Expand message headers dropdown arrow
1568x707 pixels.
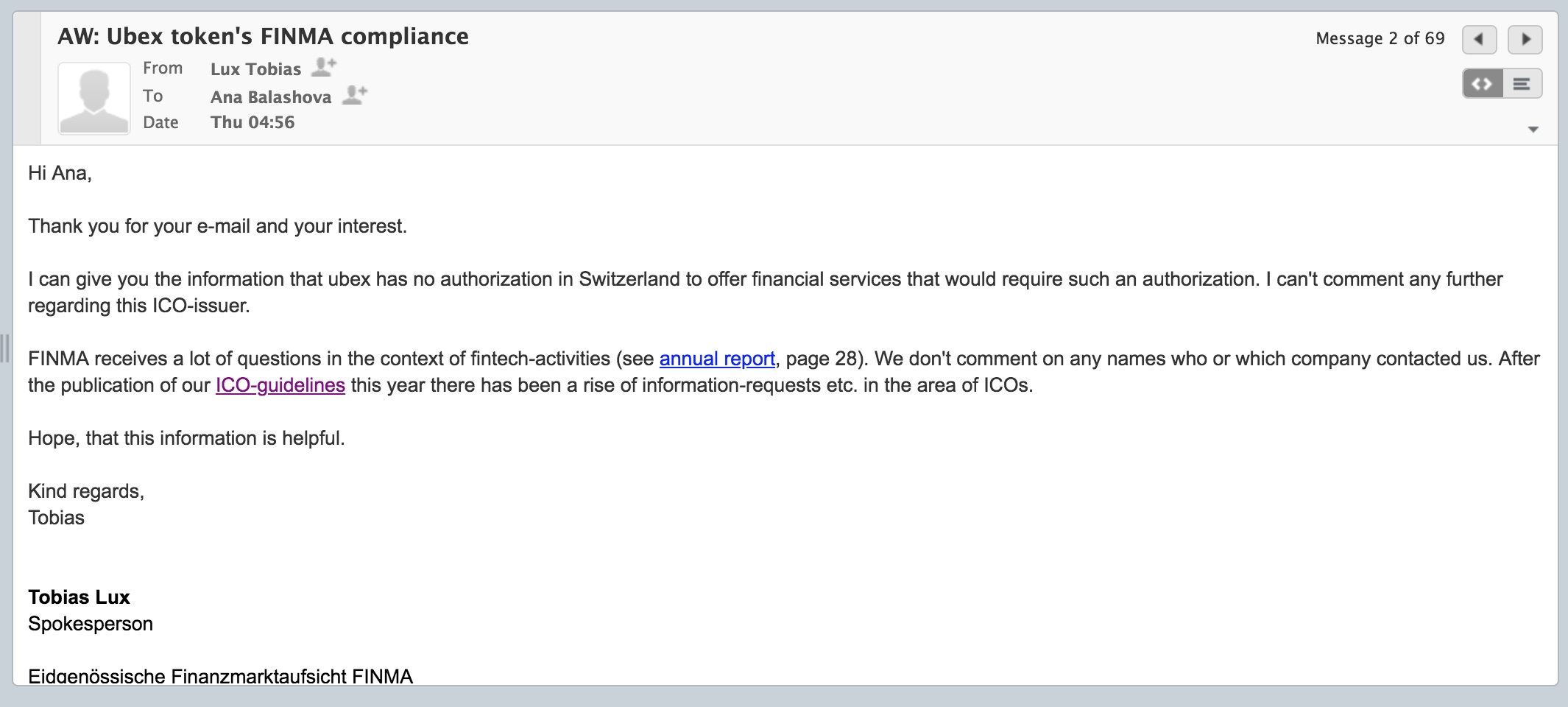click(1533, 130)
